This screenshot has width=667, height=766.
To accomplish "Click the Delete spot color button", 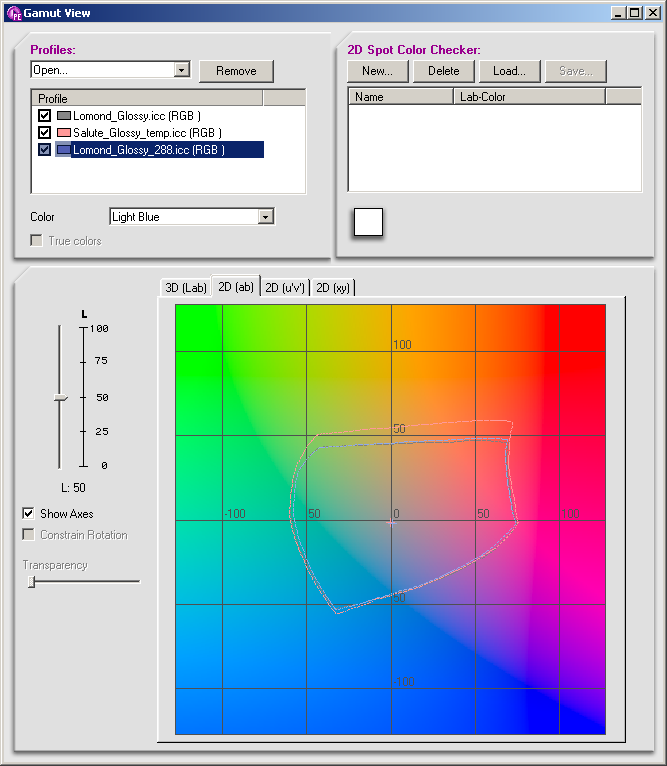I will click(x=444, y=71).
